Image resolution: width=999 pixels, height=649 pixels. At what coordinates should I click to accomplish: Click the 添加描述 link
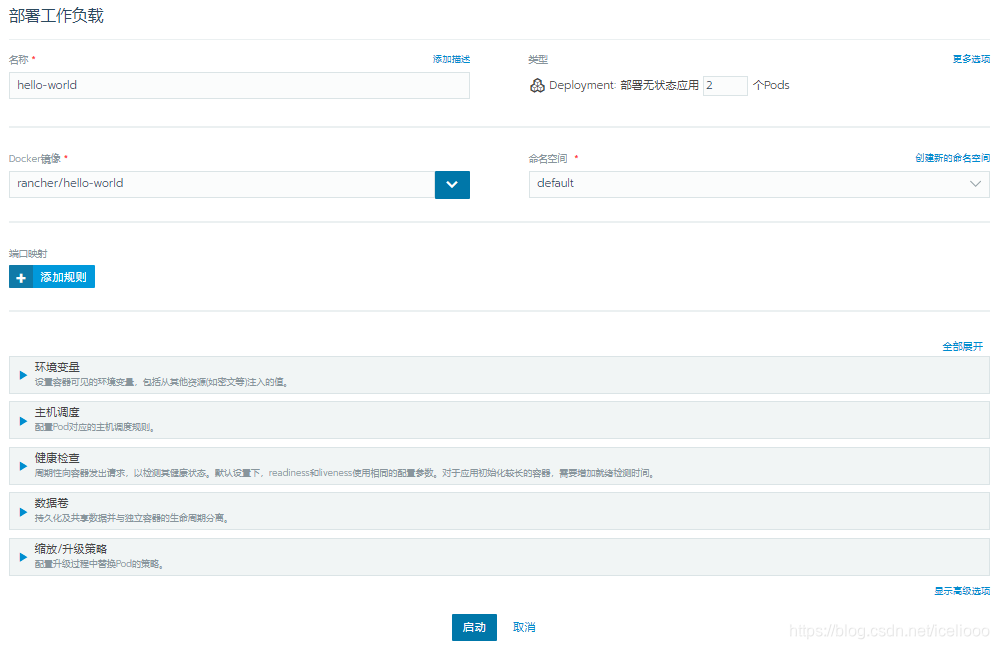pos(451,59)
